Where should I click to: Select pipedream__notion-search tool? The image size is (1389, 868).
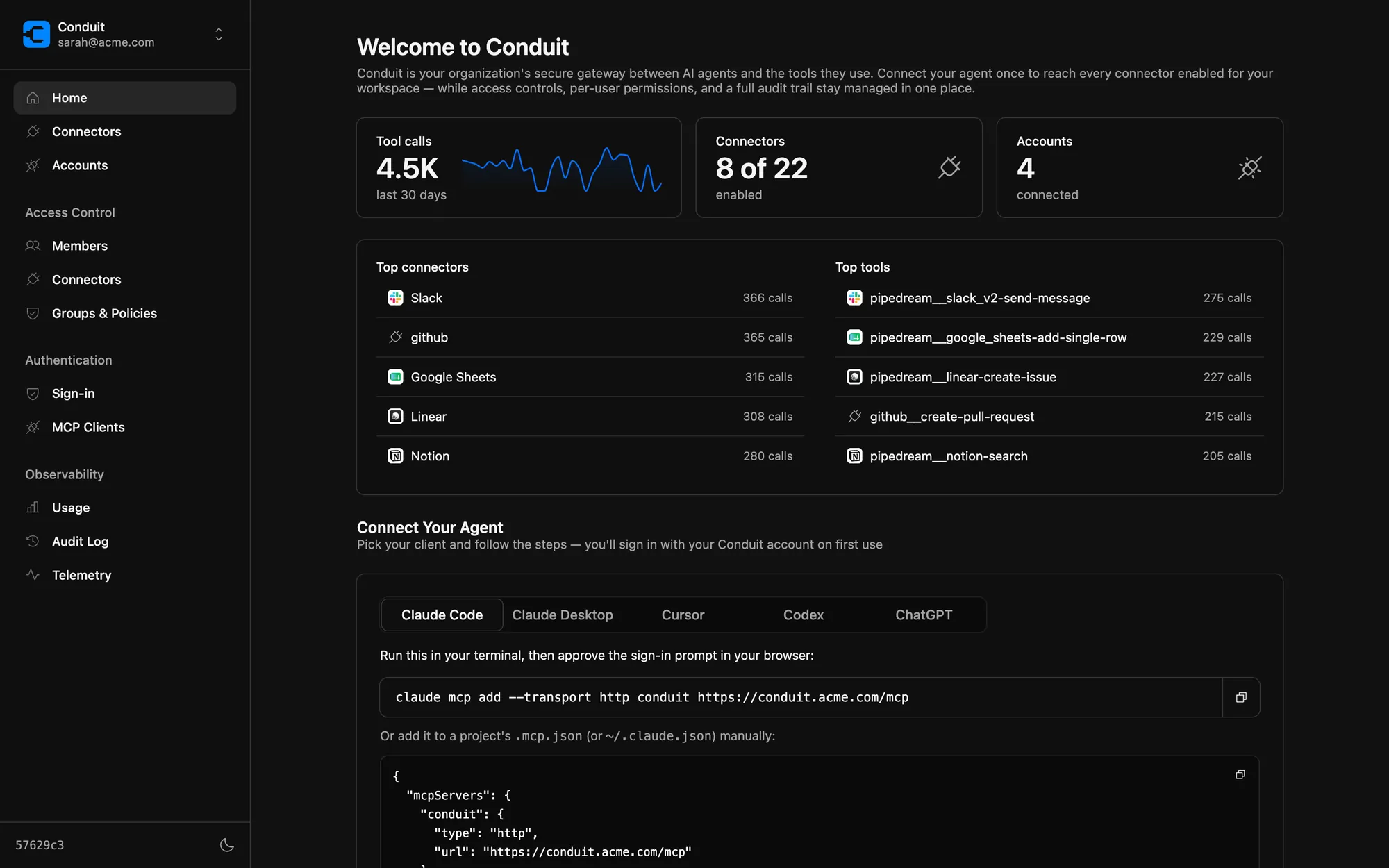point(1049,456)
